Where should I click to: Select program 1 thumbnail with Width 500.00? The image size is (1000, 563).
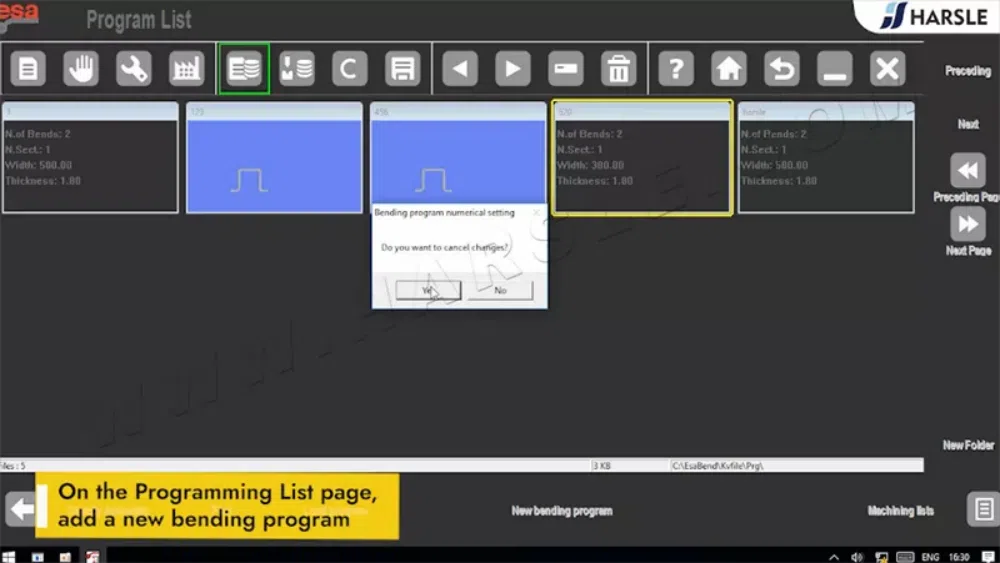tap(91, 157)
